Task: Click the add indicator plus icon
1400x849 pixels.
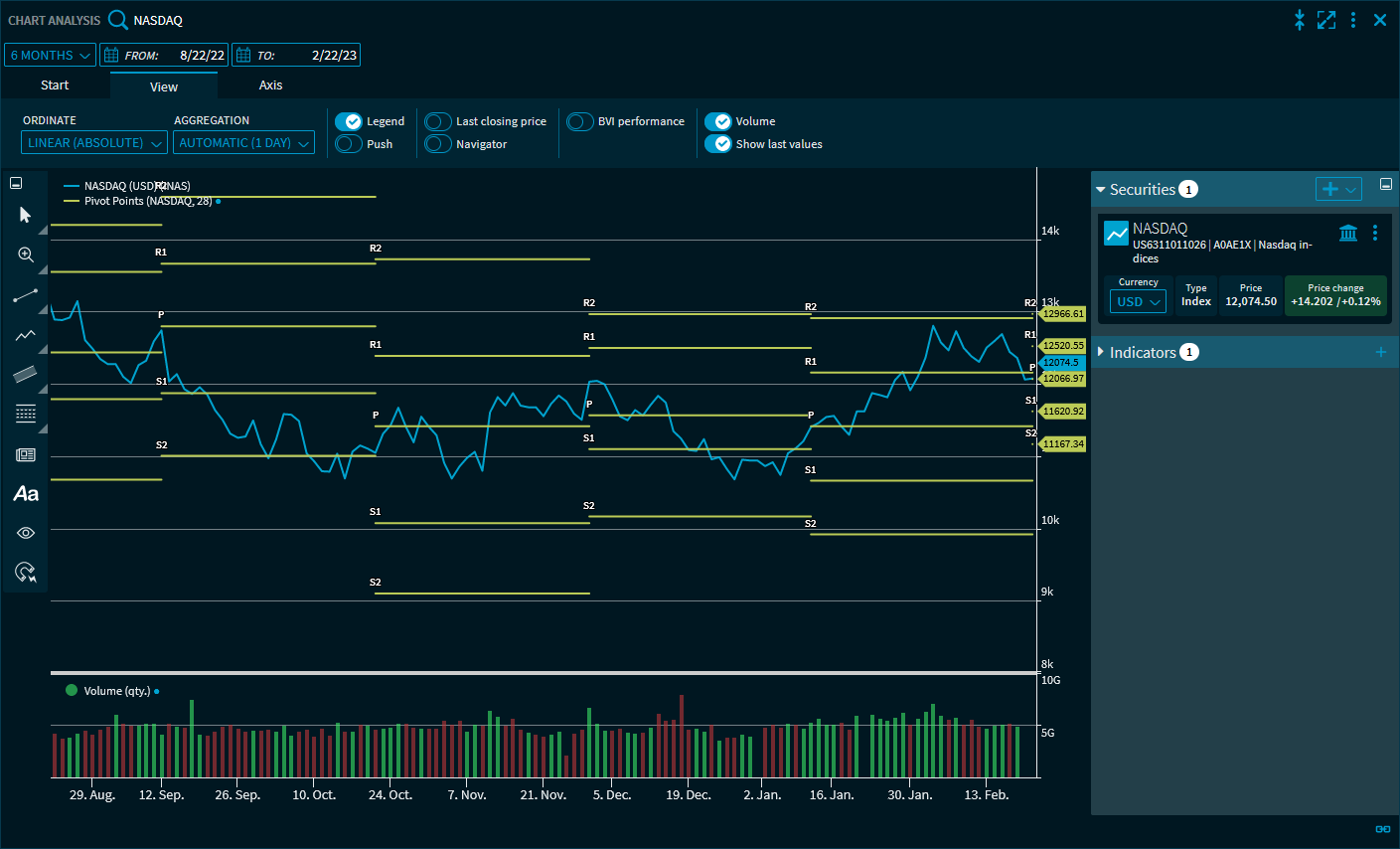Action: (1380, 352)
